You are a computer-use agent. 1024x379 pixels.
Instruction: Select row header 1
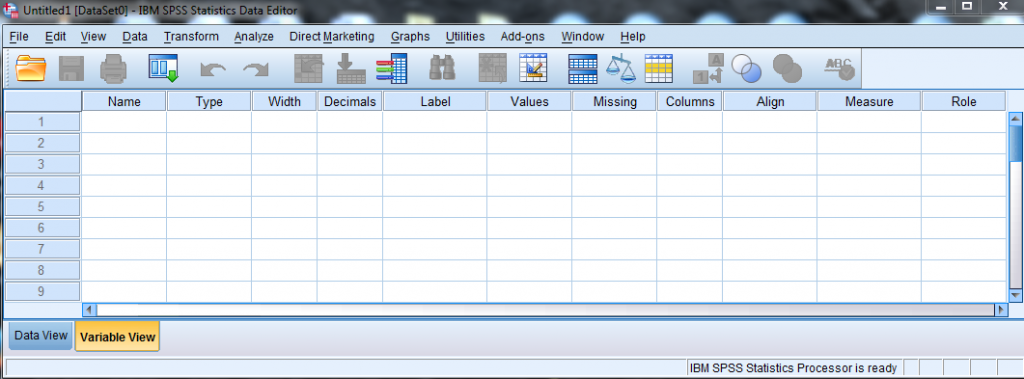(x=42, y=122)
